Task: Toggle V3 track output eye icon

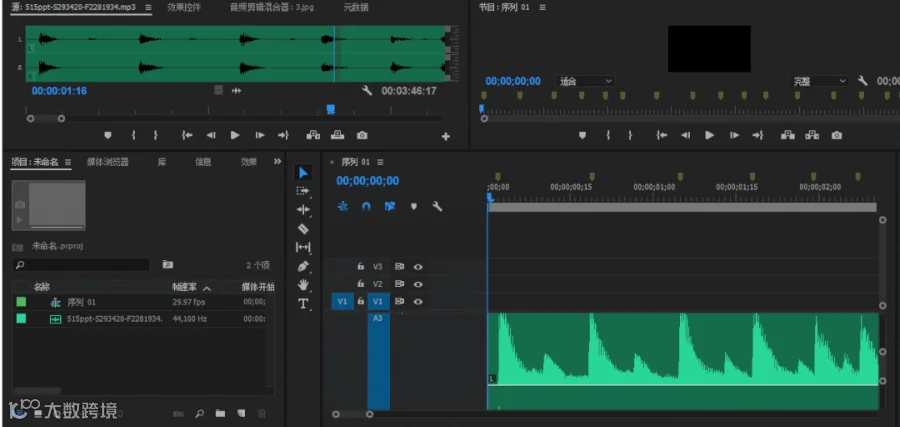Action: click(418, 267)
